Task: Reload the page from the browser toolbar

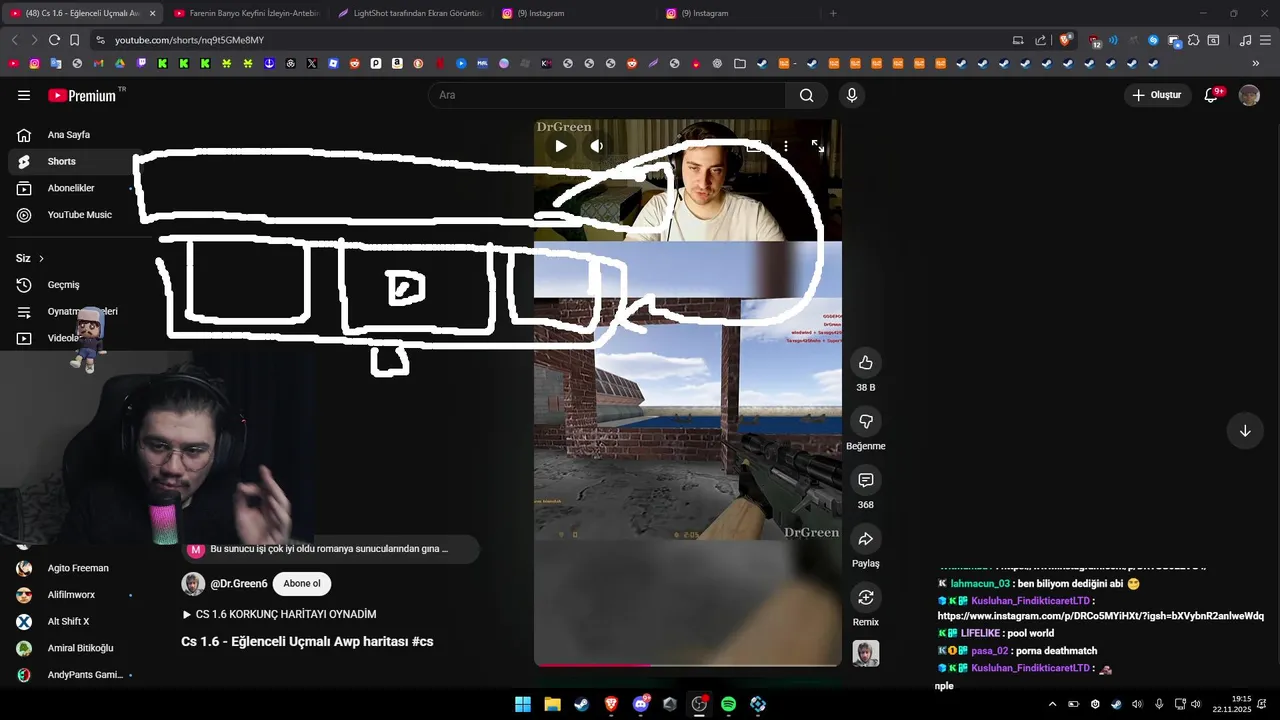Action: (x=54, y=40)
